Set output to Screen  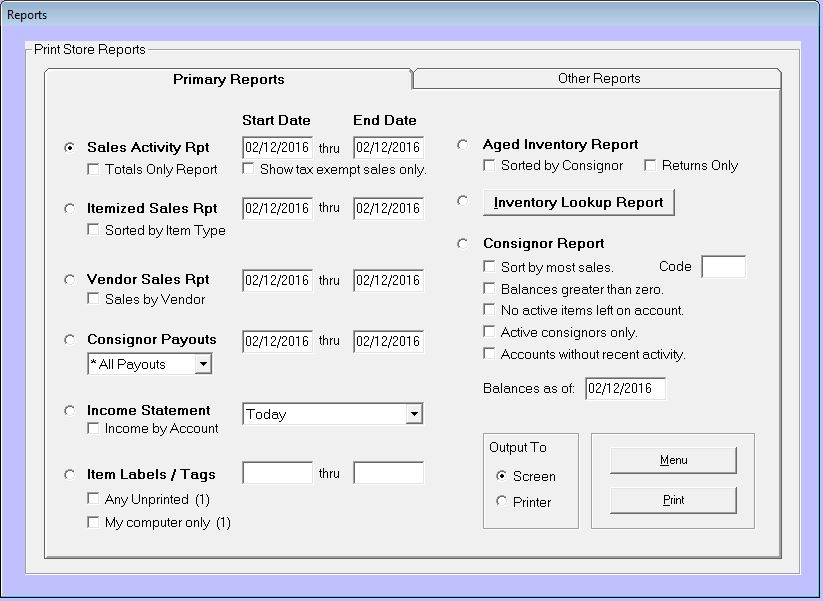(x=501, y=476)
